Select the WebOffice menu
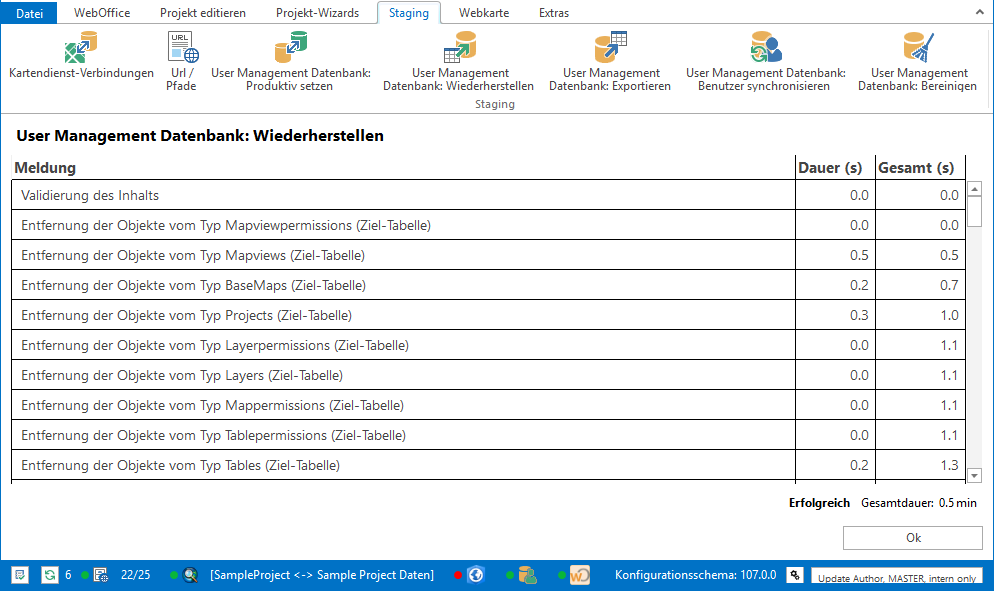The height and width of the screenshot is (591, 994). tap(101, 13)
